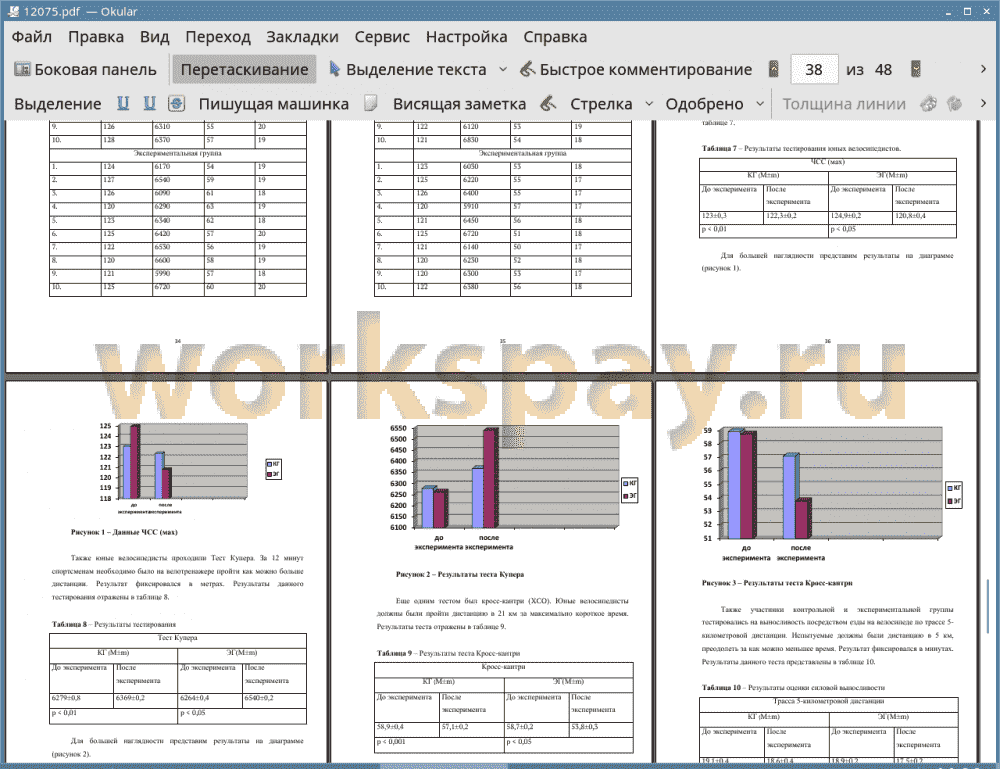
Task: Expand annotation toolbar overflow chevron
Action: point(983,103)
